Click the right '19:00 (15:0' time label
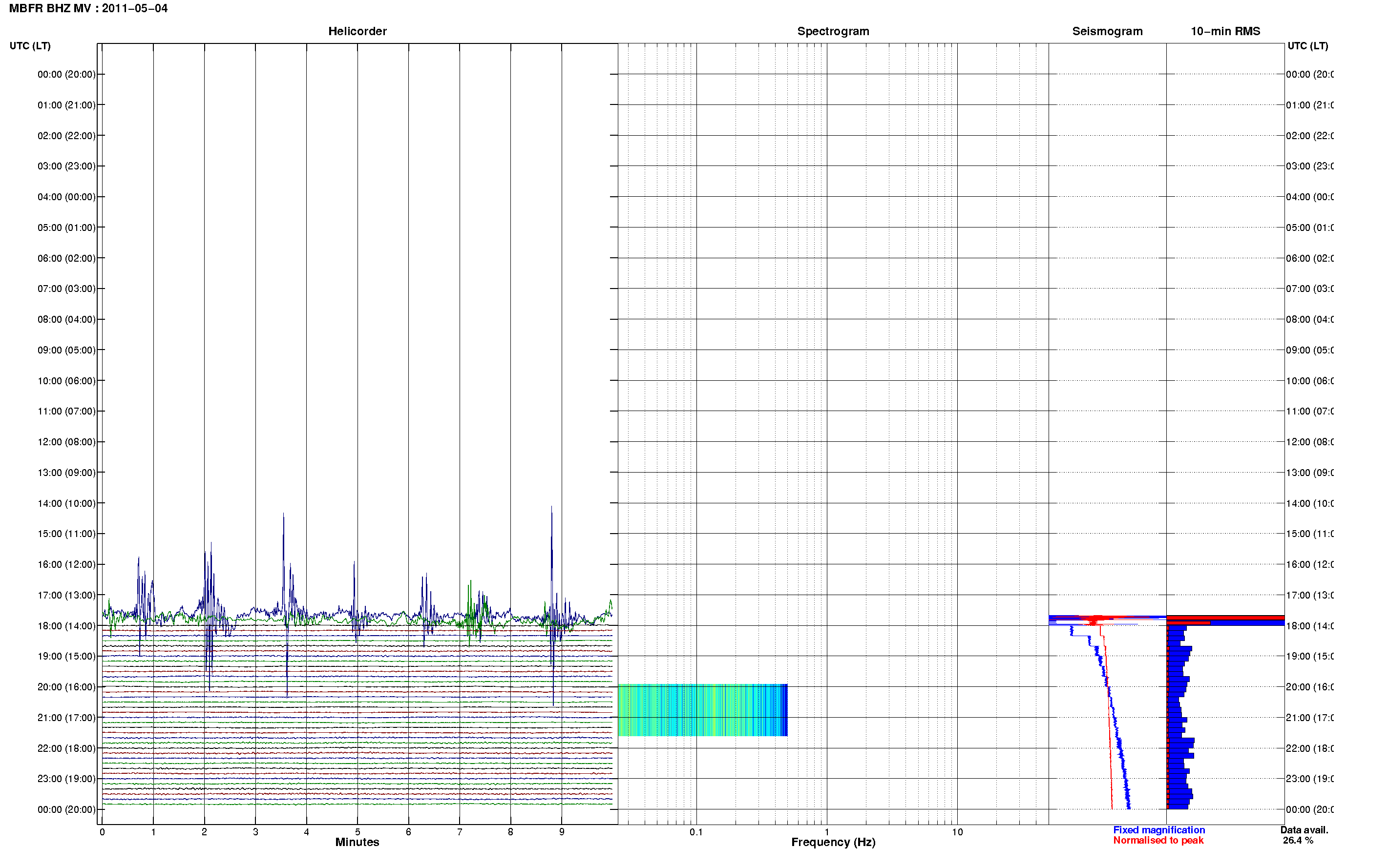 (x=1309, y=656)
